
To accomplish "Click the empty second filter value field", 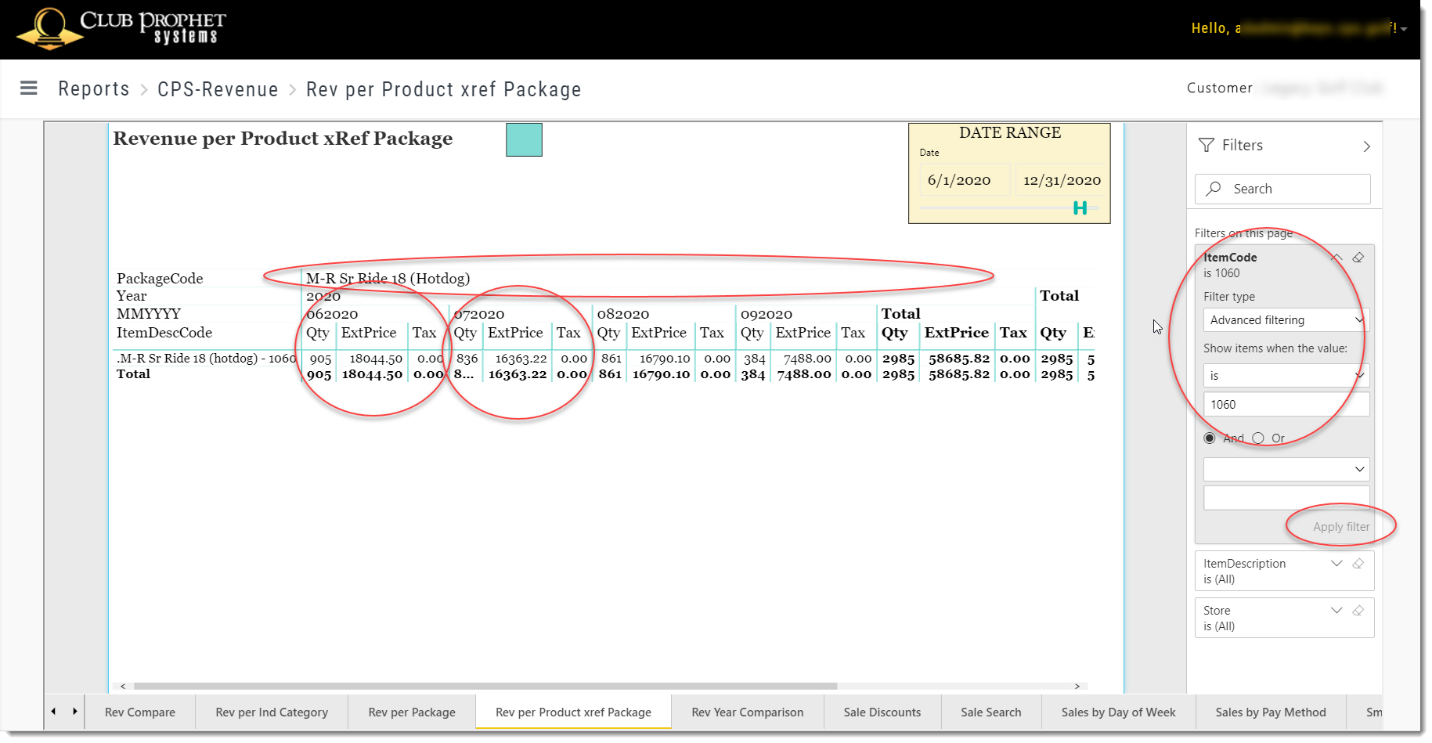I will click(1286, 498).
